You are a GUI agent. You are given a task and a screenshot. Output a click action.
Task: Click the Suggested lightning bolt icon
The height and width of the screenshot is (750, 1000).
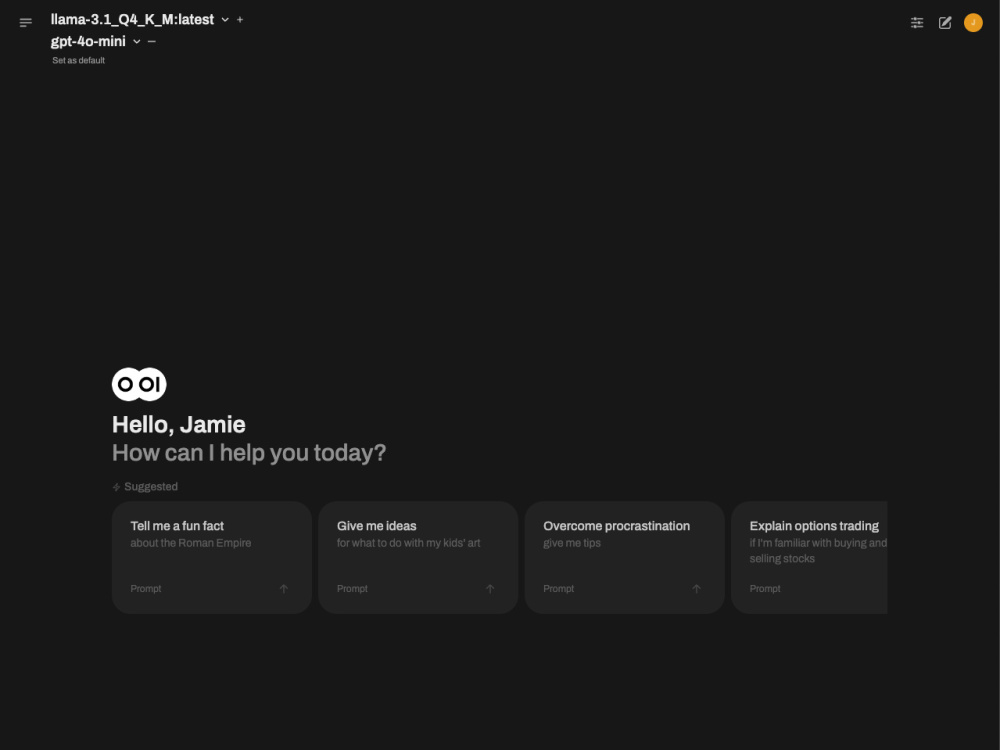point(117,487)
